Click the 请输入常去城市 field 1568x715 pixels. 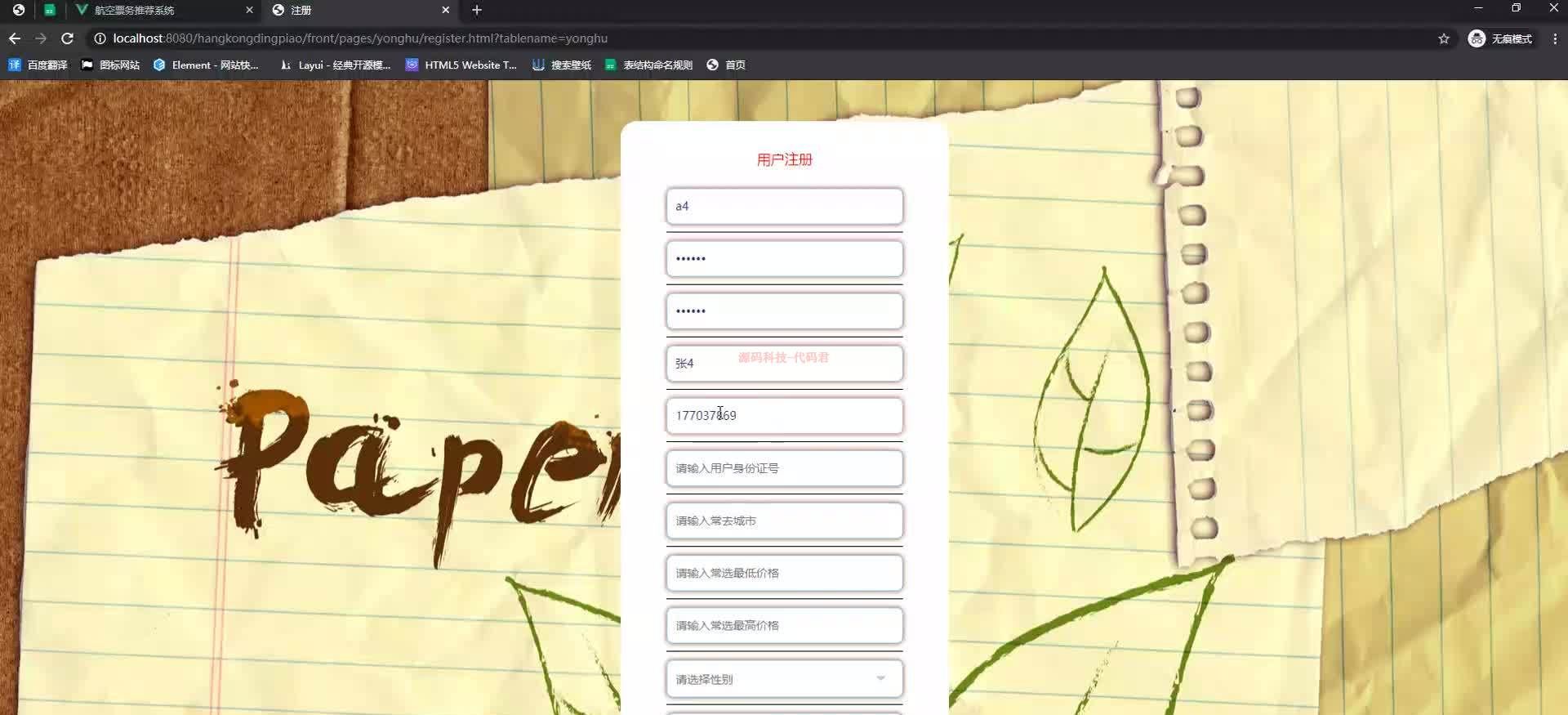784,521
